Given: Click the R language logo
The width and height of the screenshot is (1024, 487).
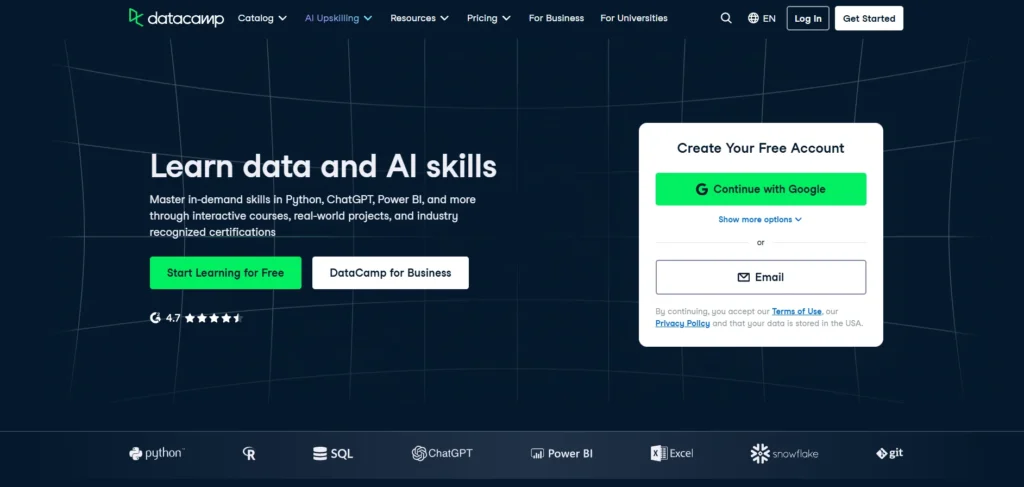Looking at the screenshot, I should tap(249, 454).
